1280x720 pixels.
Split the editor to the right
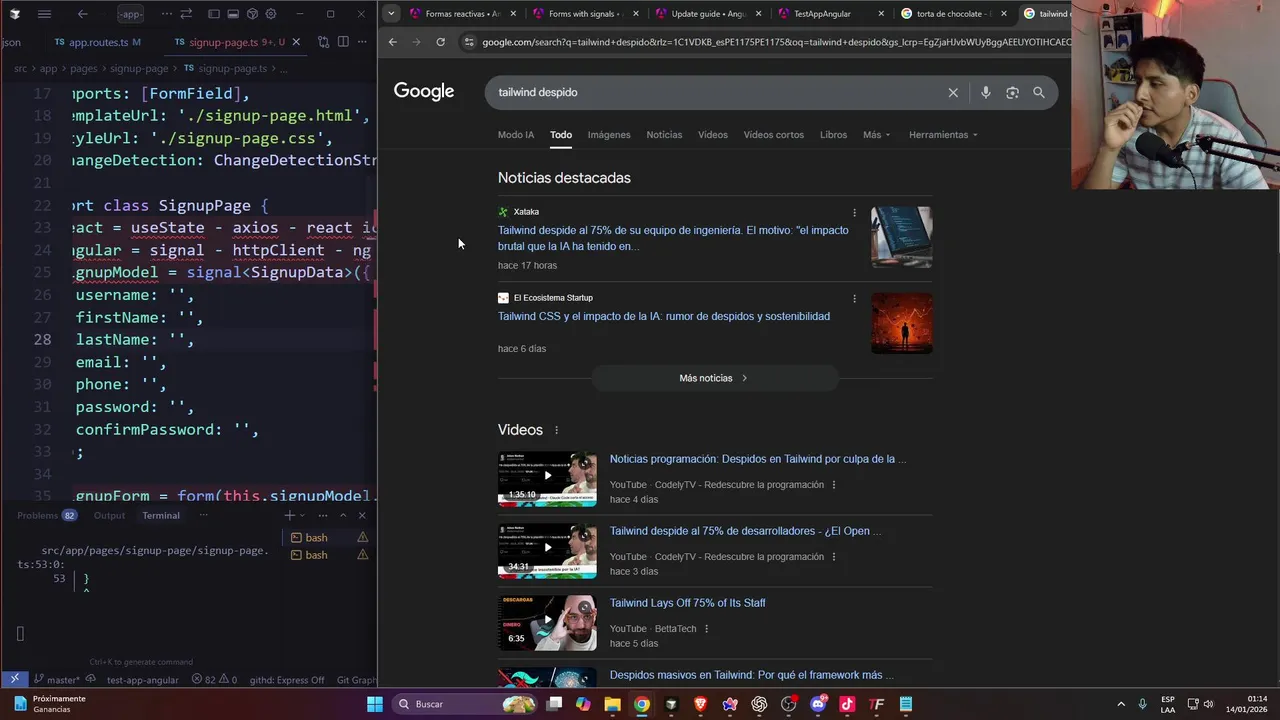tap(343, 42)
